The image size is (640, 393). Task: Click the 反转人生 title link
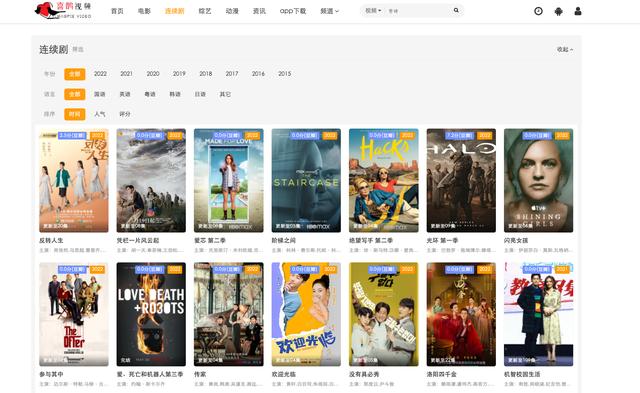pyautogui.click(x=51, y=240)
